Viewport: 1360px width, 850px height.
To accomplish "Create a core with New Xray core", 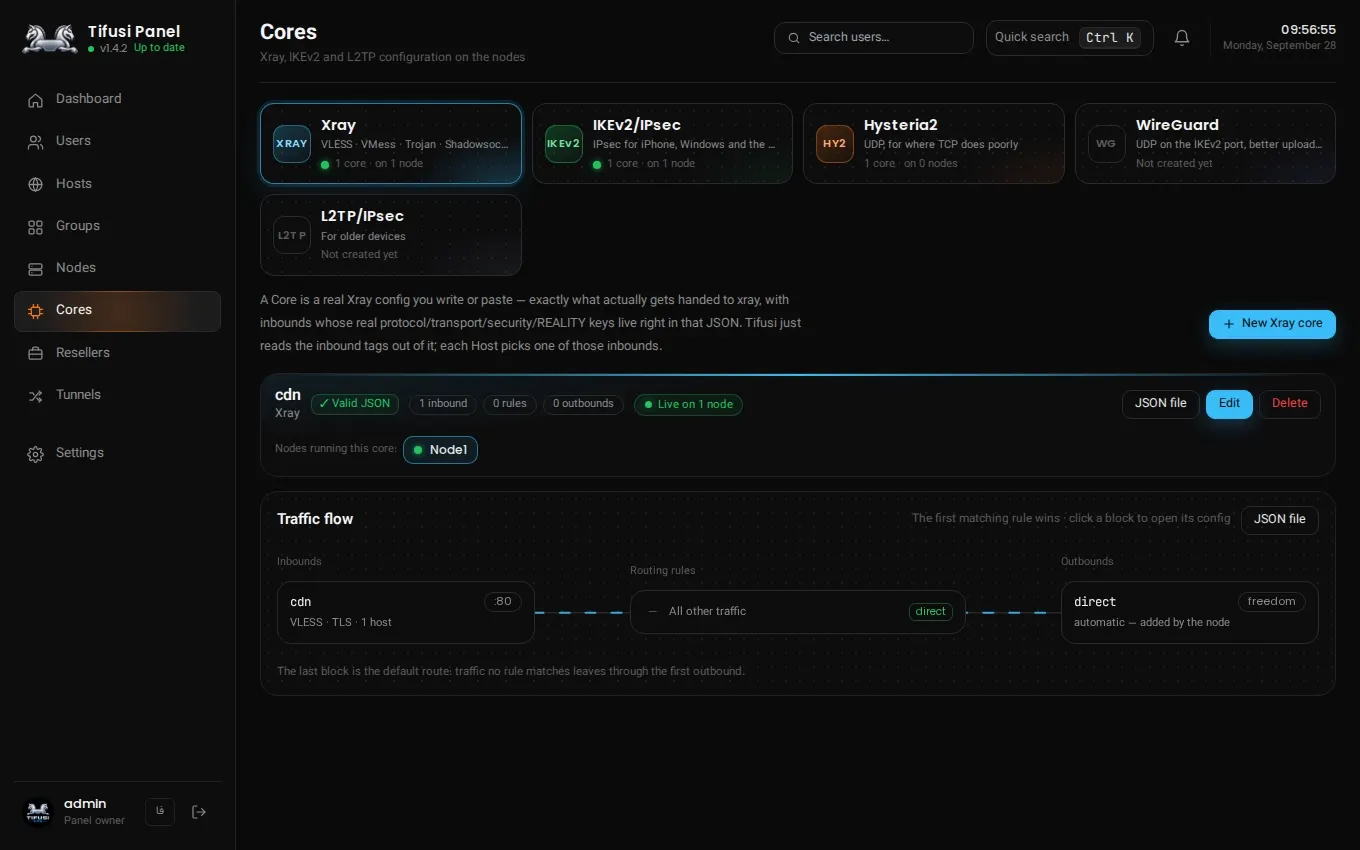I will point(1272,324).
